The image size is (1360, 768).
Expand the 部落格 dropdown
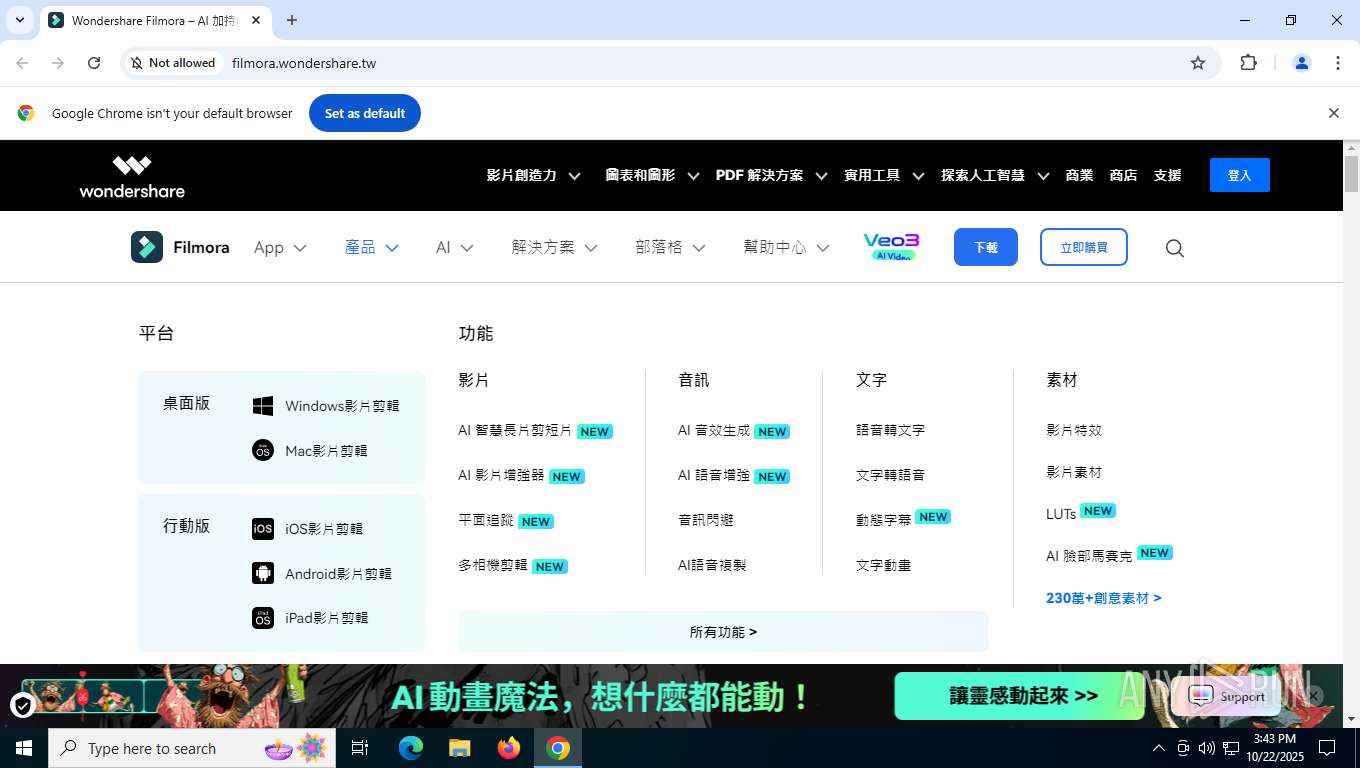[670, 248]
